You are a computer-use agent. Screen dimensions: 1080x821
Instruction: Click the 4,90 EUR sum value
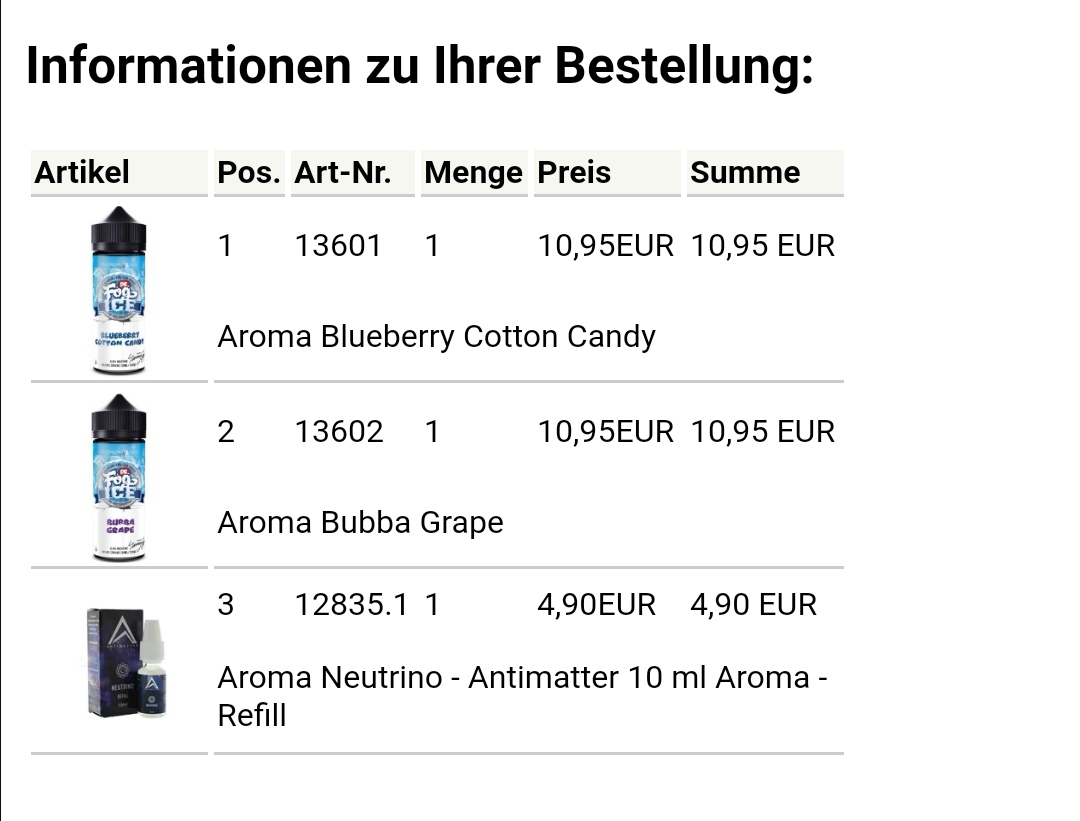click(753, 605)
